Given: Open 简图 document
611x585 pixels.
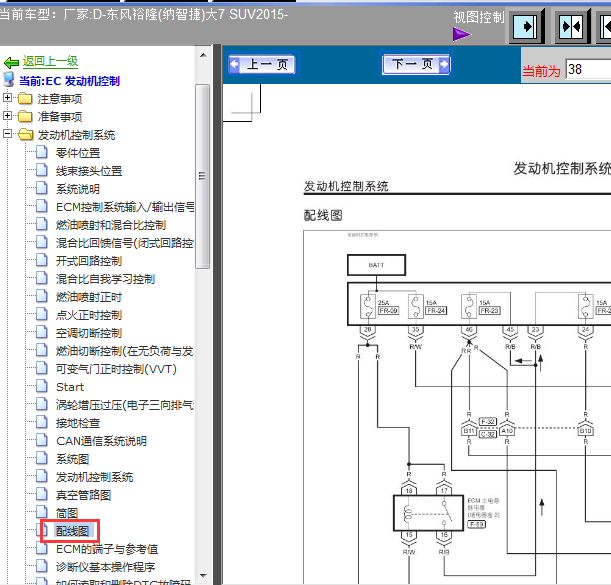Looking at the screenshot, I should pyautogui.click(x=67, y=513).
